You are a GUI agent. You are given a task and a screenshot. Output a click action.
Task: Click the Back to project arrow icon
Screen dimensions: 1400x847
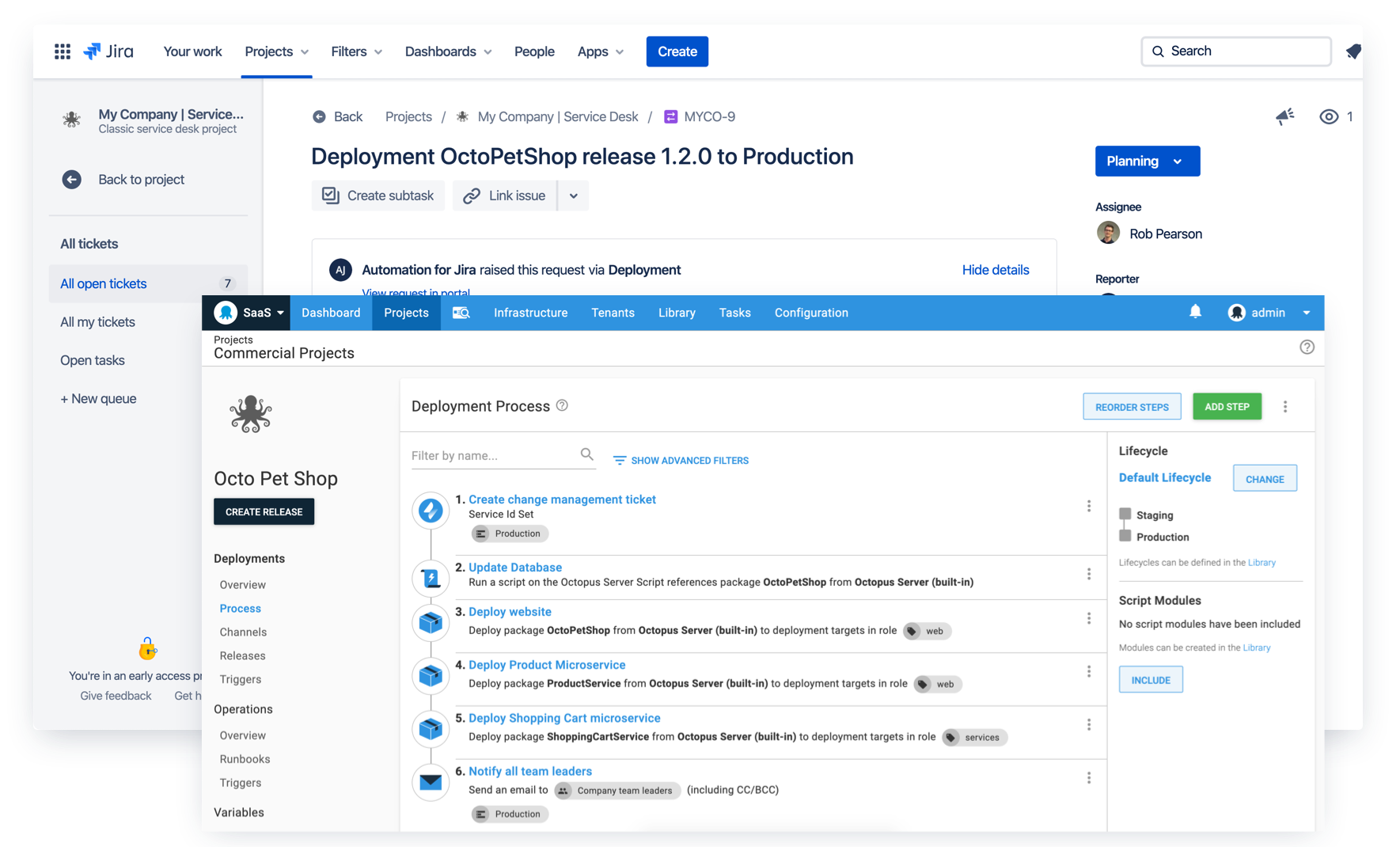71,180
